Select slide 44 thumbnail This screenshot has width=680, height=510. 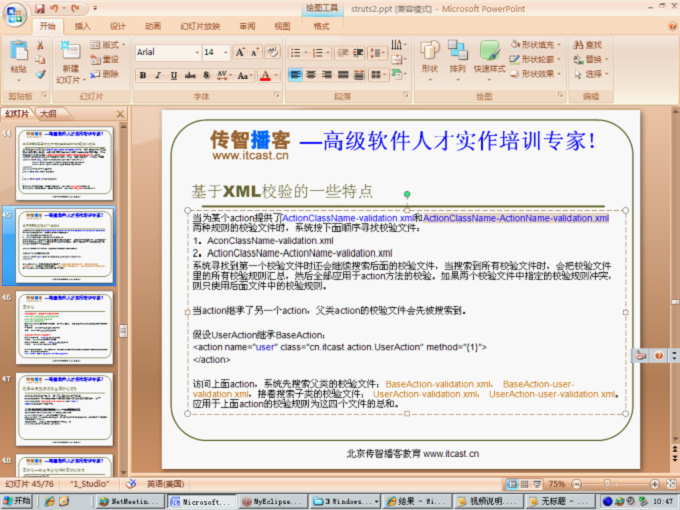(65, 163)
